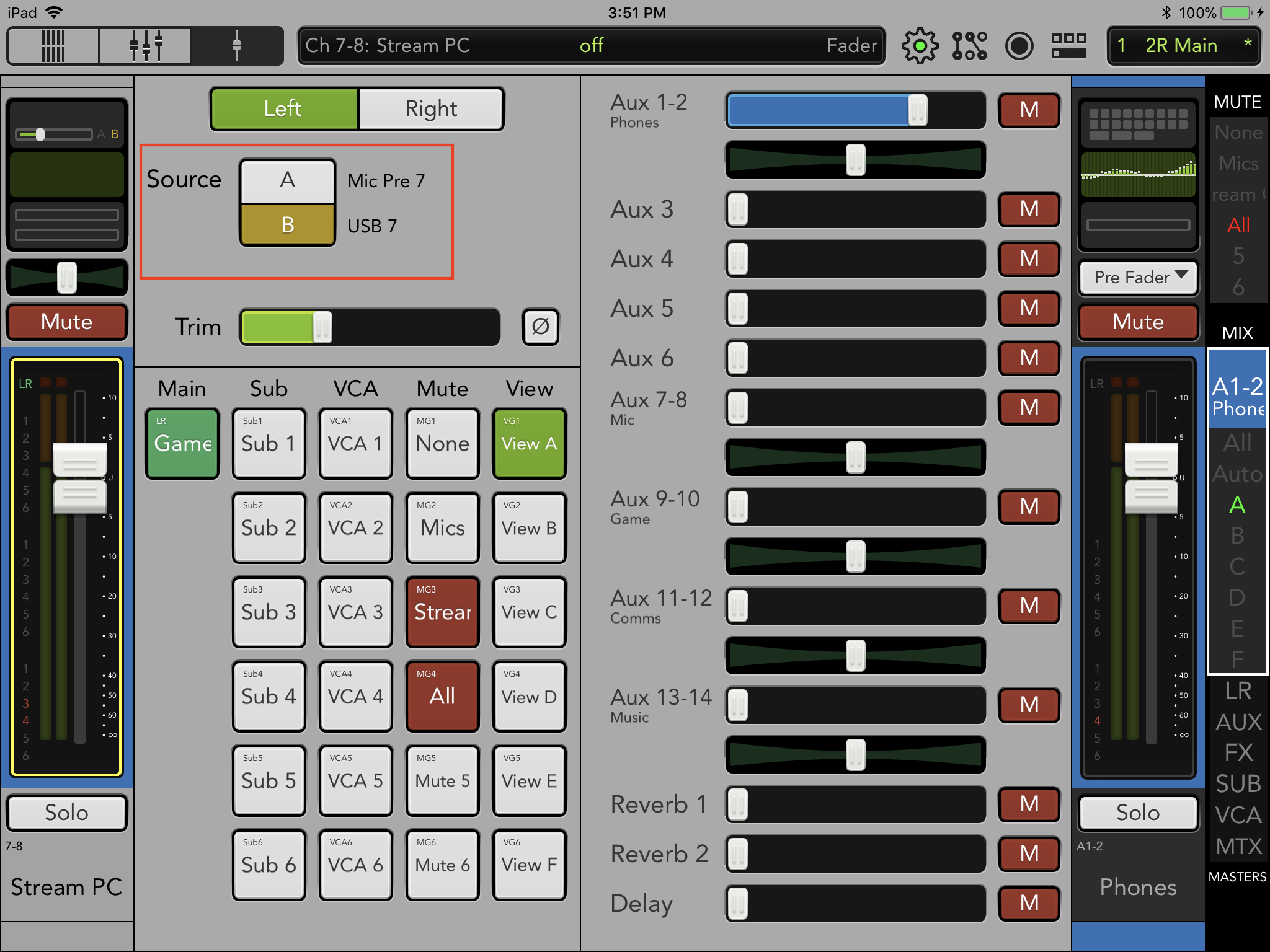Viewport: 1270px width, 952px height.
Task: Mute the Aux 7-8 Mic send
Action: click(1029, 408)
